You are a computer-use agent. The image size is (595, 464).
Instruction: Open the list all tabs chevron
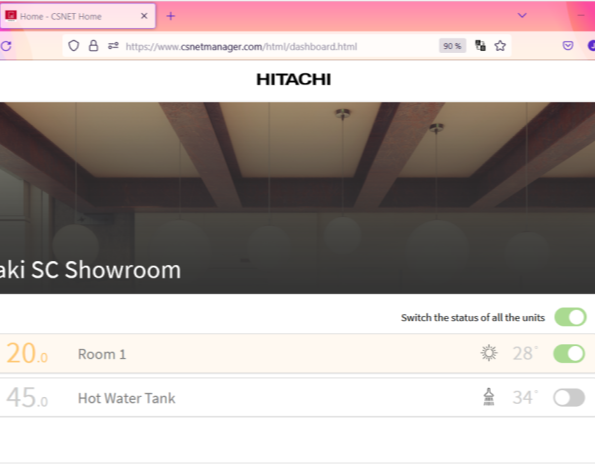click(x=522, y=16)
